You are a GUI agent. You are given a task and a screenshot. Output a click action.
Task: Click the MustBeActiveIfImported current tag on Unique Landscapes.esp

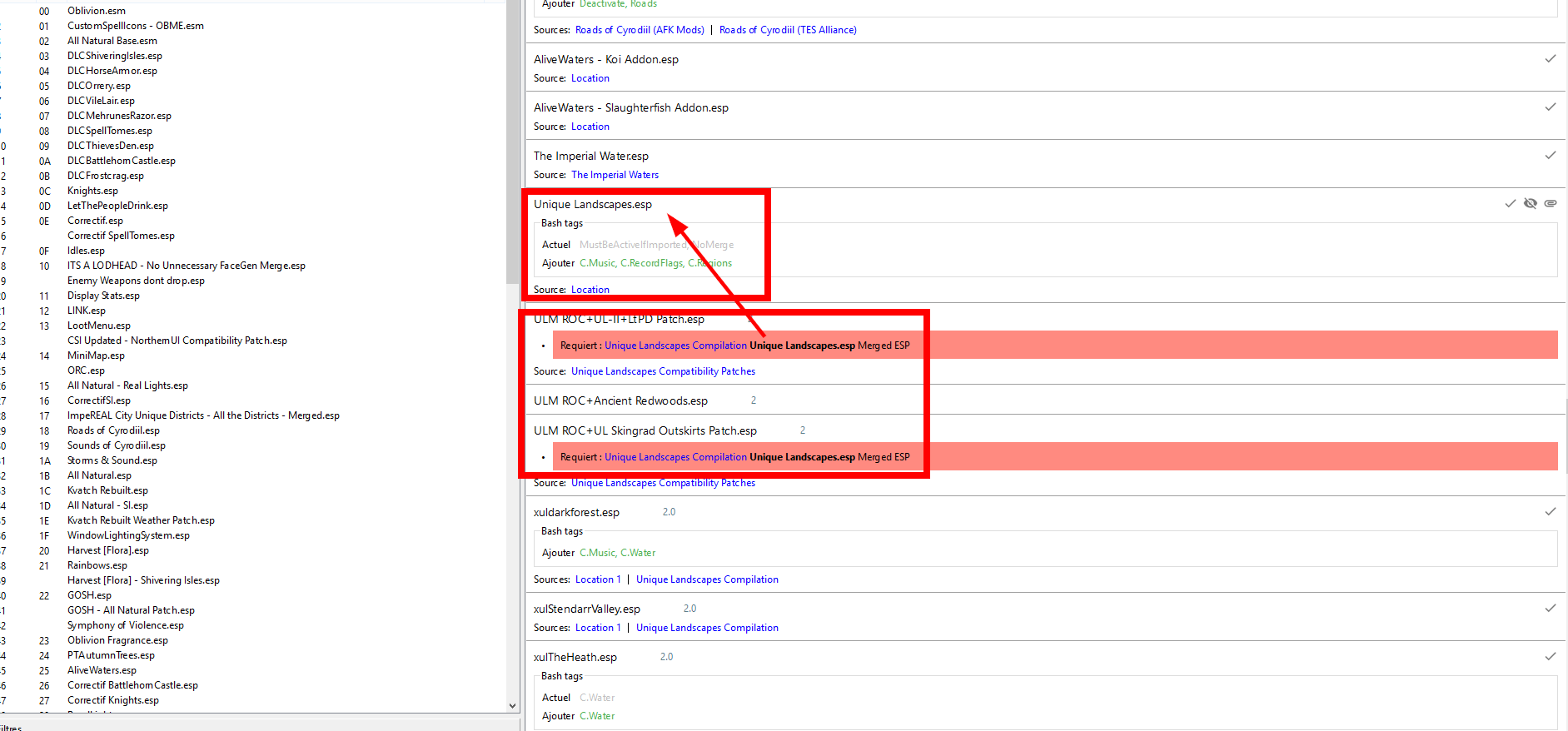tap(634, 245)
